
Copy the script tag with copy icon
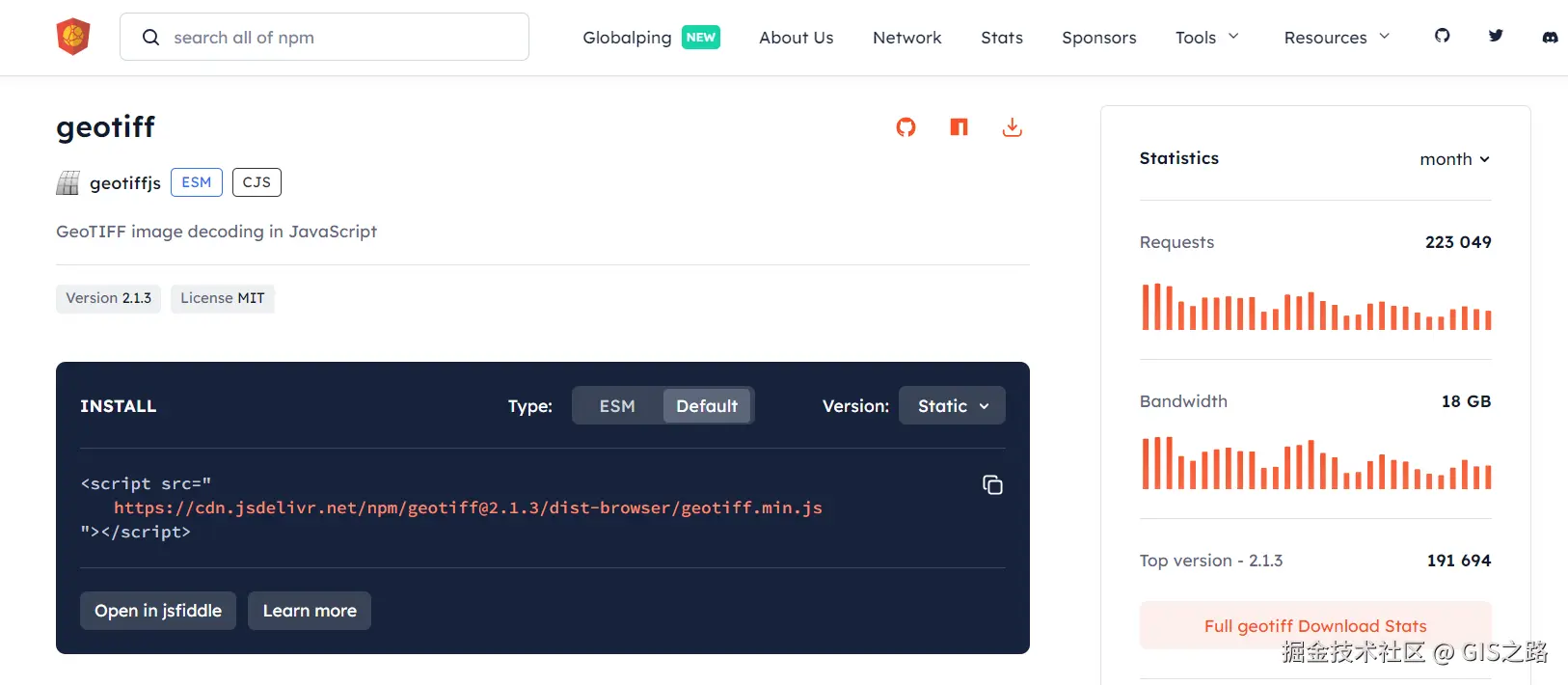(x=992, y=484)
